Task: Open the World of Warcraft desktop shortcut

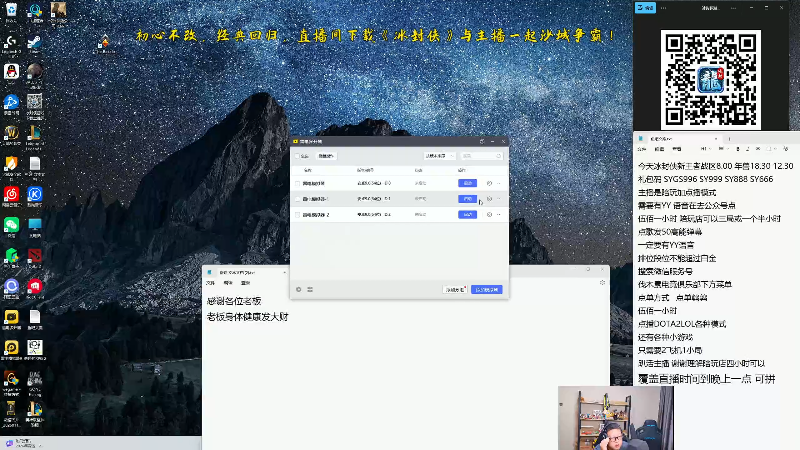Action: click(x=11, y=133)
